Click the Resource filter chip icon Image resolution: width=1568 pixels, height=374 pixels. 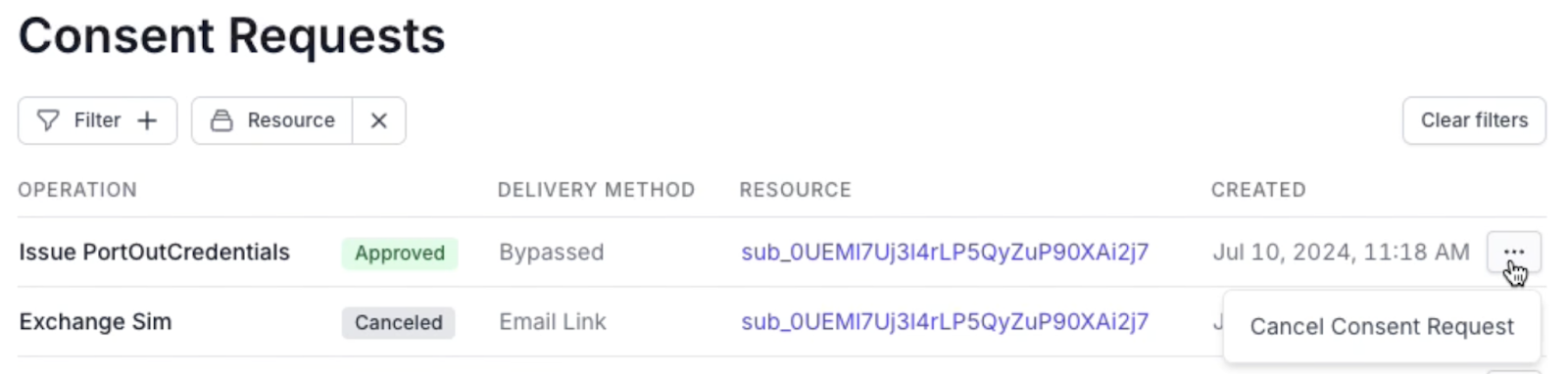tap(222, 120)
